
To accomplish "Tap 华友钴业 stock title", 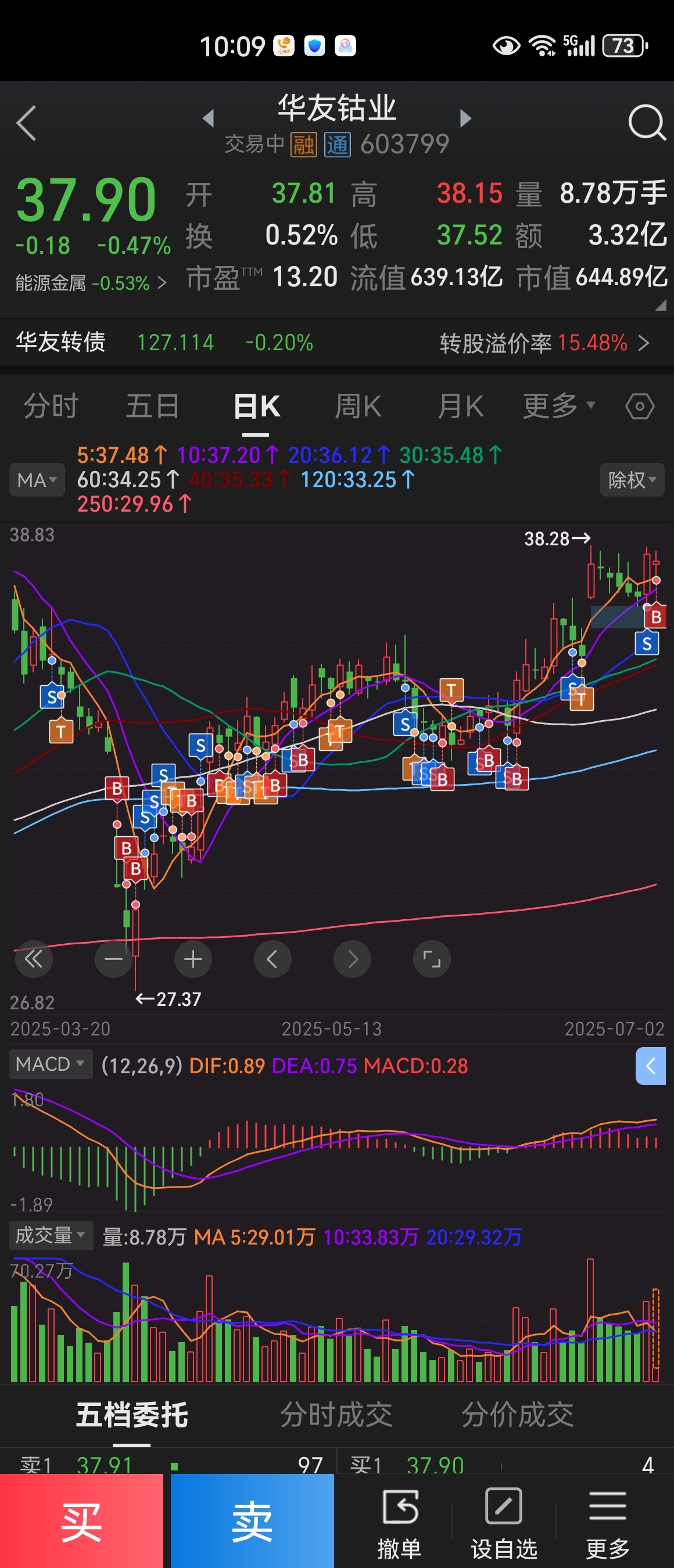I will [336, 108].
